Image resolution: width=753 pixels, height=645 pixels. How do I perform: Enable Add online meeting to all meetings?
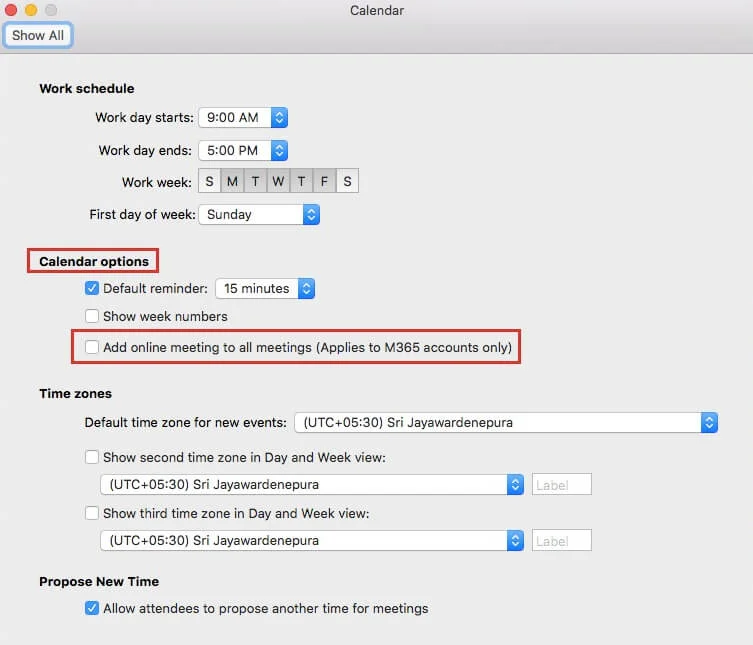click(92, 347)
